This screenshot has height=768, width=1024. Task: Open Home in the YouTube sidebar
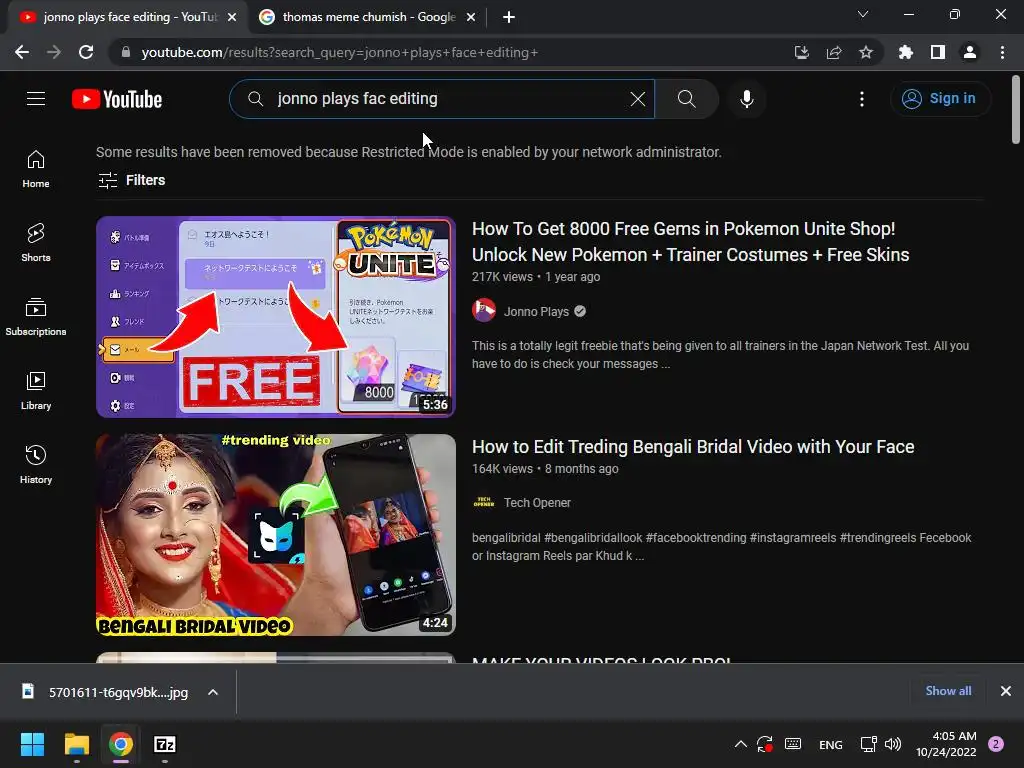click(x=36, y=168)
